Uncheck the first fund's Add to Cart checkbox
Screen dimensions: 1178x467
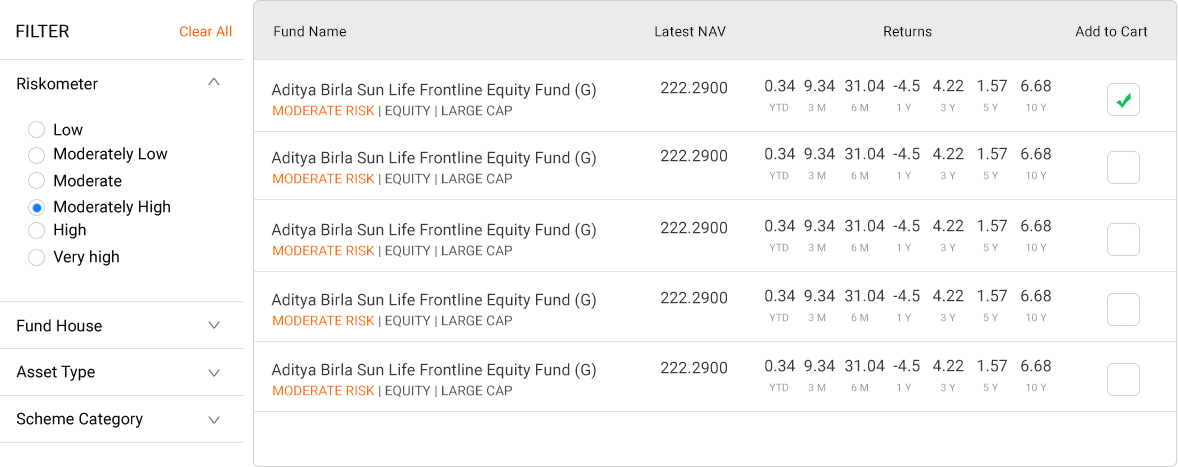(x=1123, y=100)
